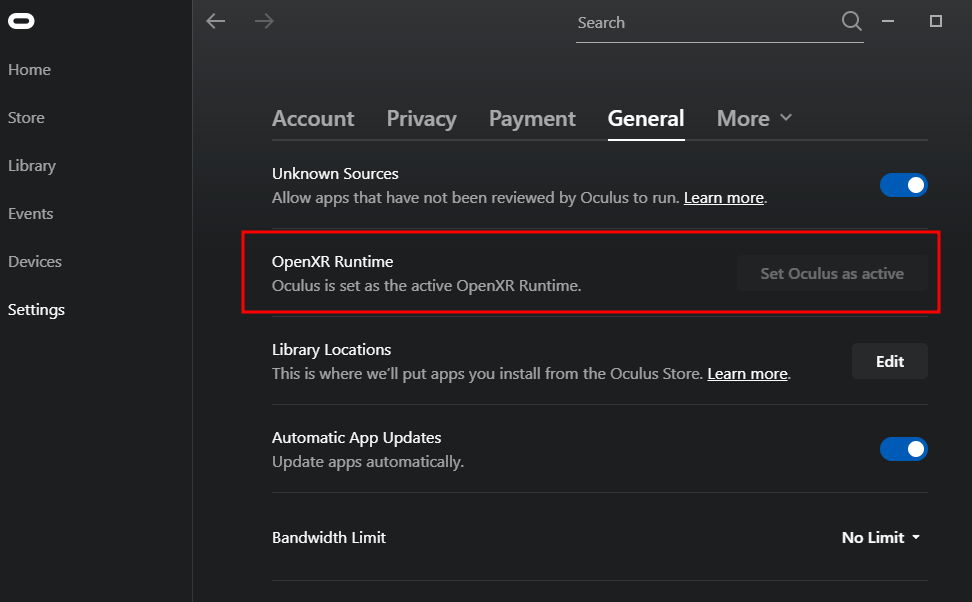Turn off Automatic App Updates
The image size is (972, 602).
903,449
